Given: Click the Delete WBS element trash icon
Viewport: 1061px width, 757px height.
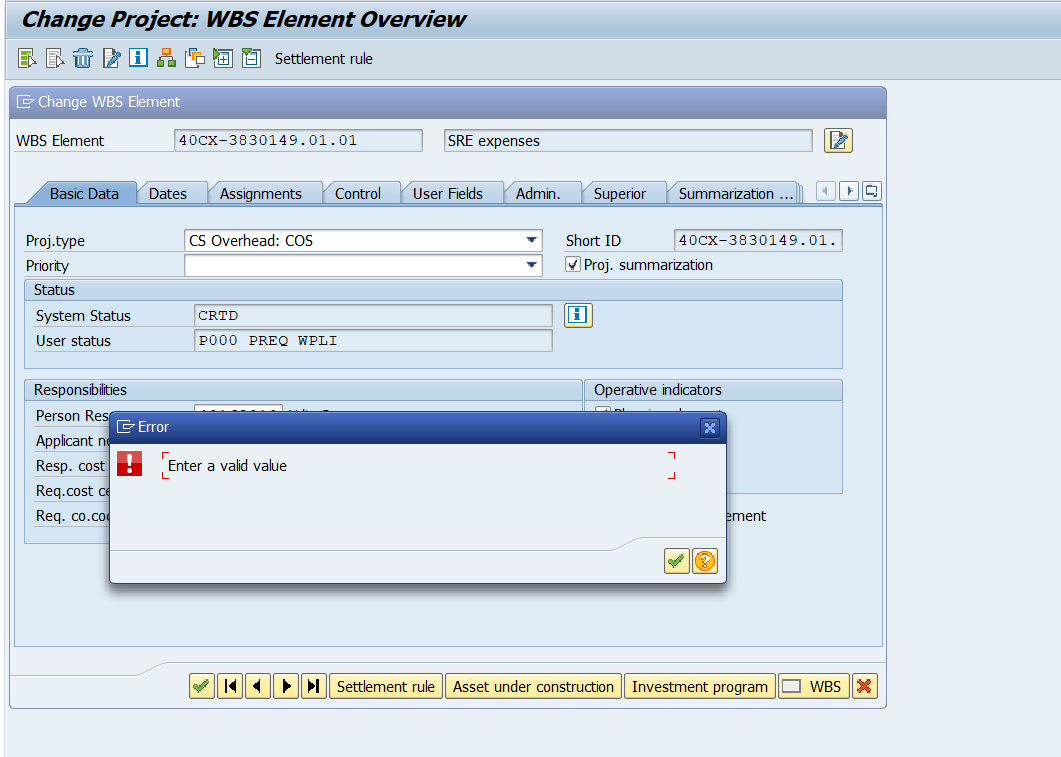Looking at the screenshot, I should click(83, 58).
